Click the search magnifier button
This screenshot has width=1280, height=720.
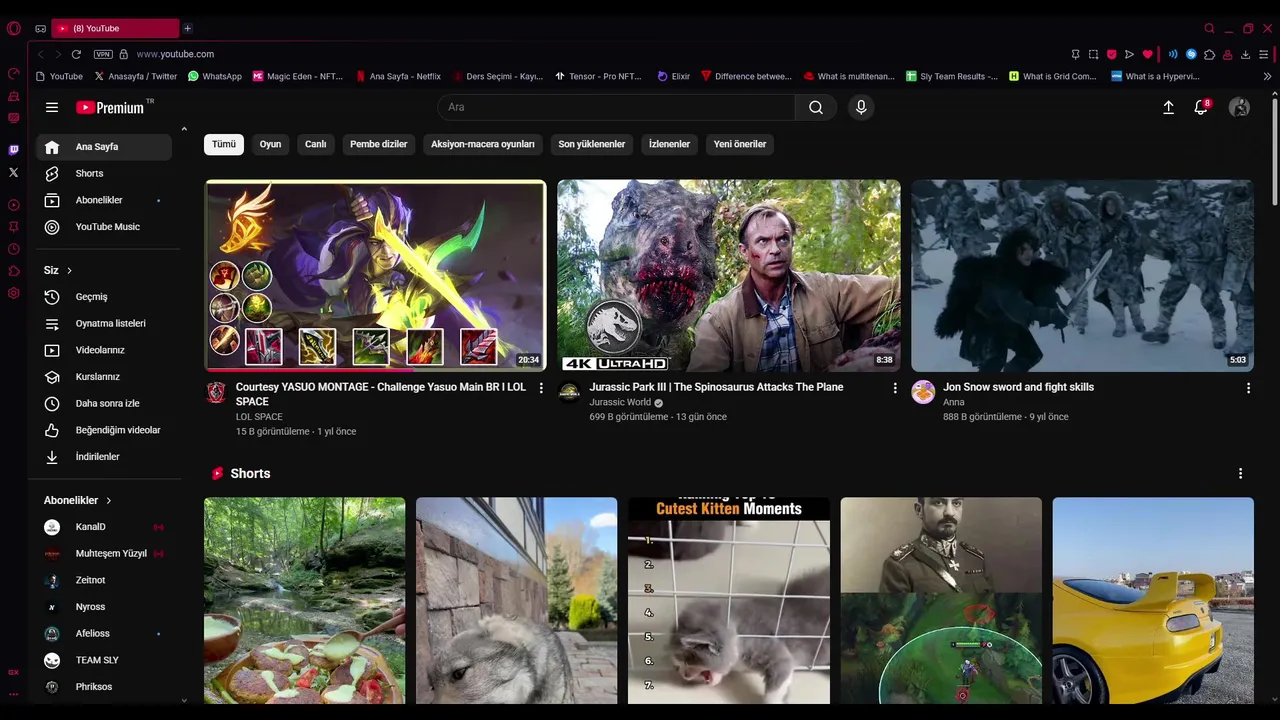(816, 107)
